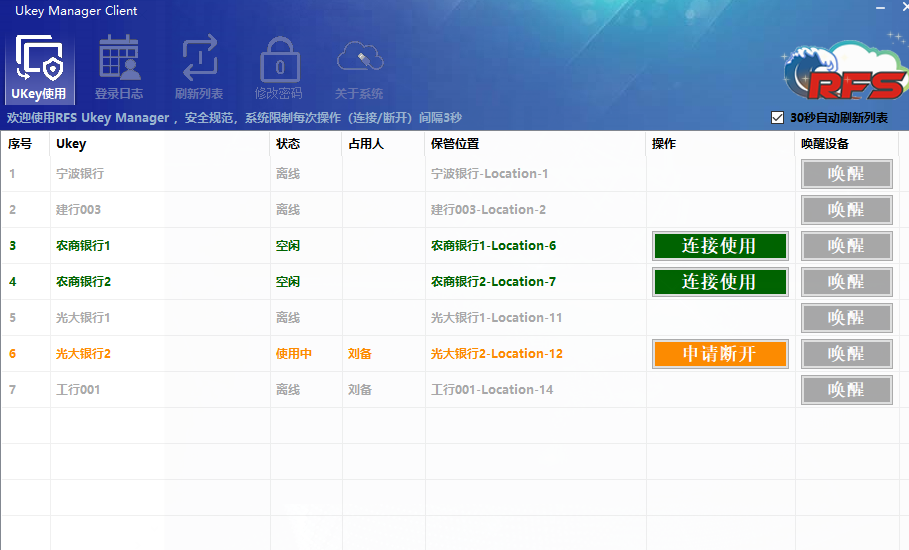Click 光大银行1-Location-11 location cell

pyautogui.click(x=535, y=318)
